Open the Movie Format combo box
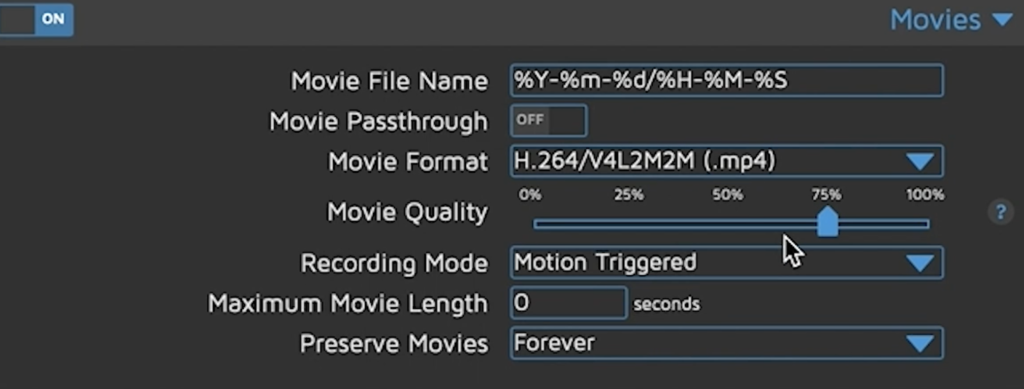The height and width of the screenshot is (389, 1024). click(x=726, y=161)
